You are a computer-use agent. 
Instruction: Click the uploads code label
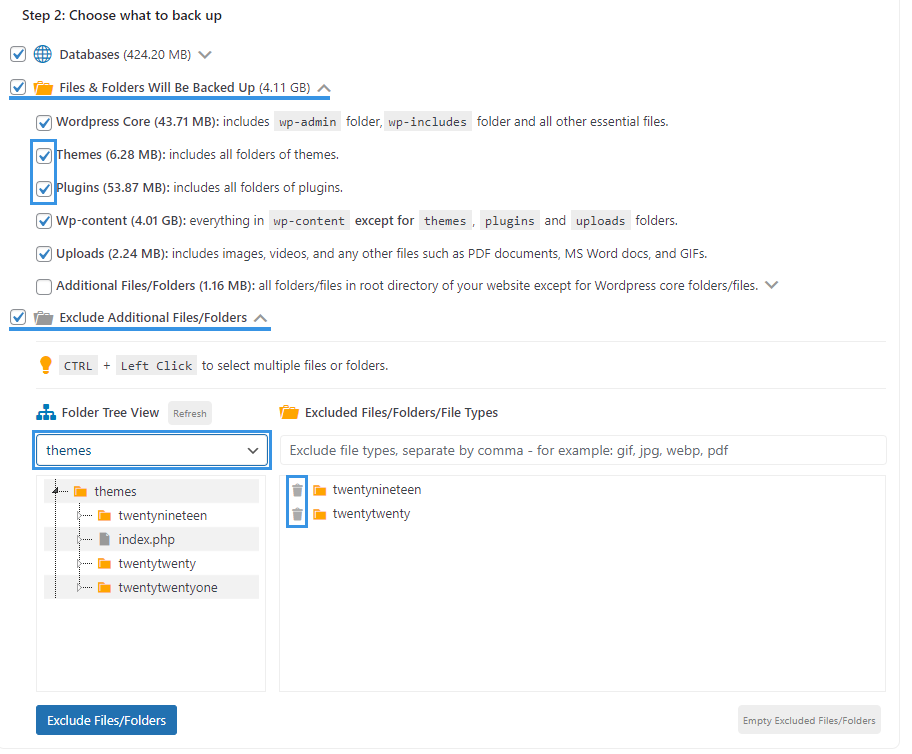600,221
